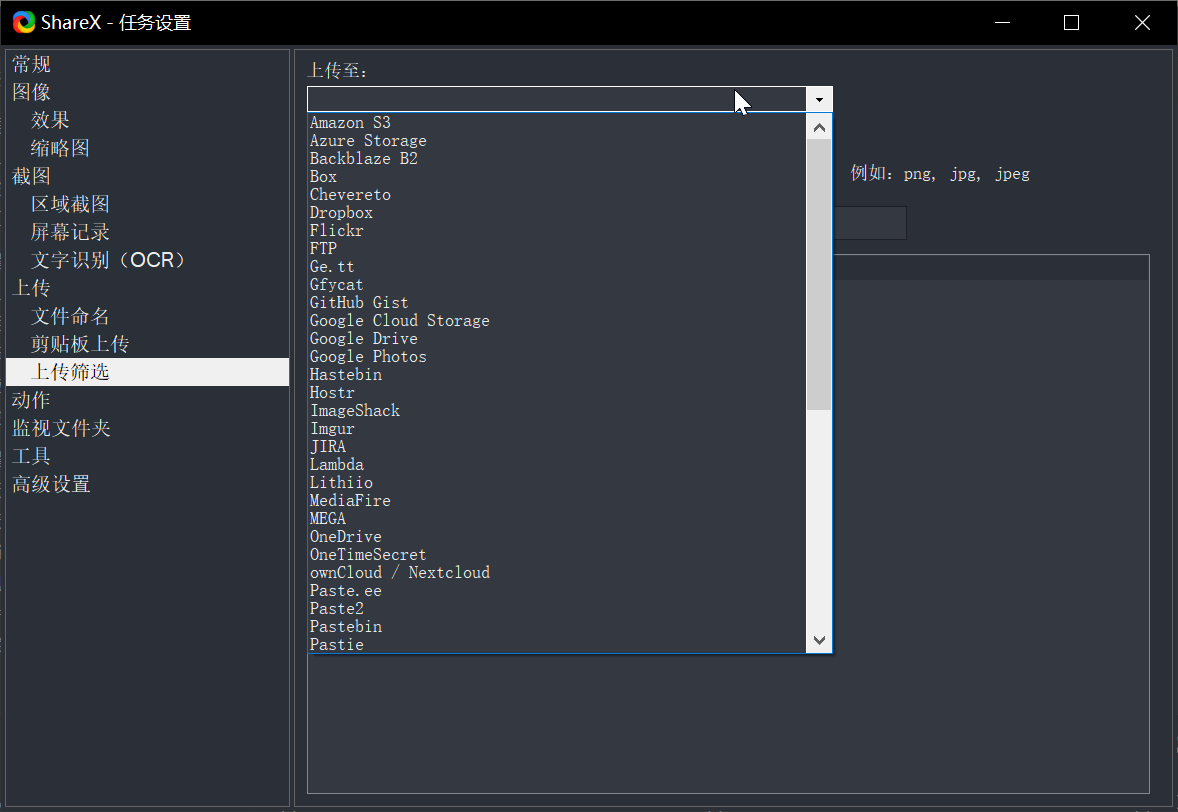
Task: Click the dropdown list scrollbar thumb
Action: (x=819, y=275)
